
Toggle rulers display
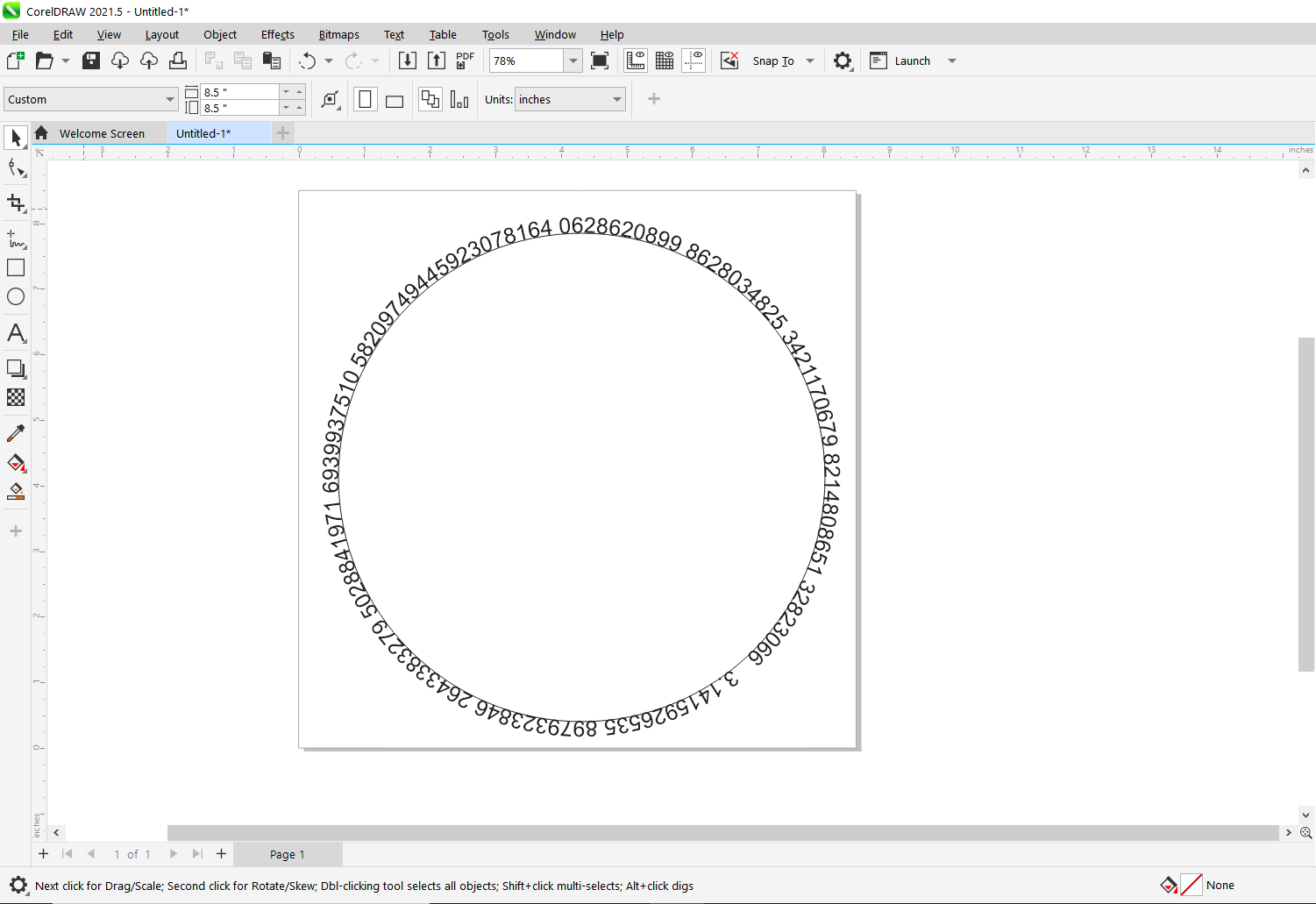636,61
